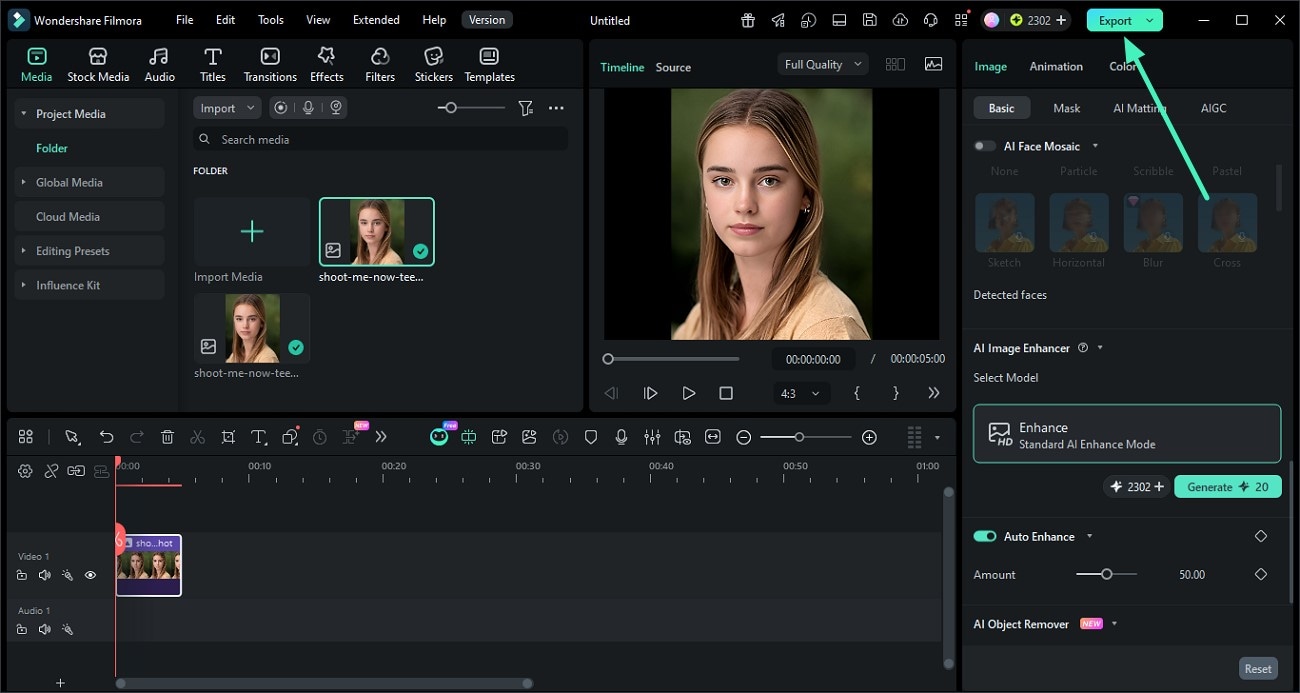The height and width of the screenshot is (693, 1300).
Task: Open the Tools menu
Action: 268,19
